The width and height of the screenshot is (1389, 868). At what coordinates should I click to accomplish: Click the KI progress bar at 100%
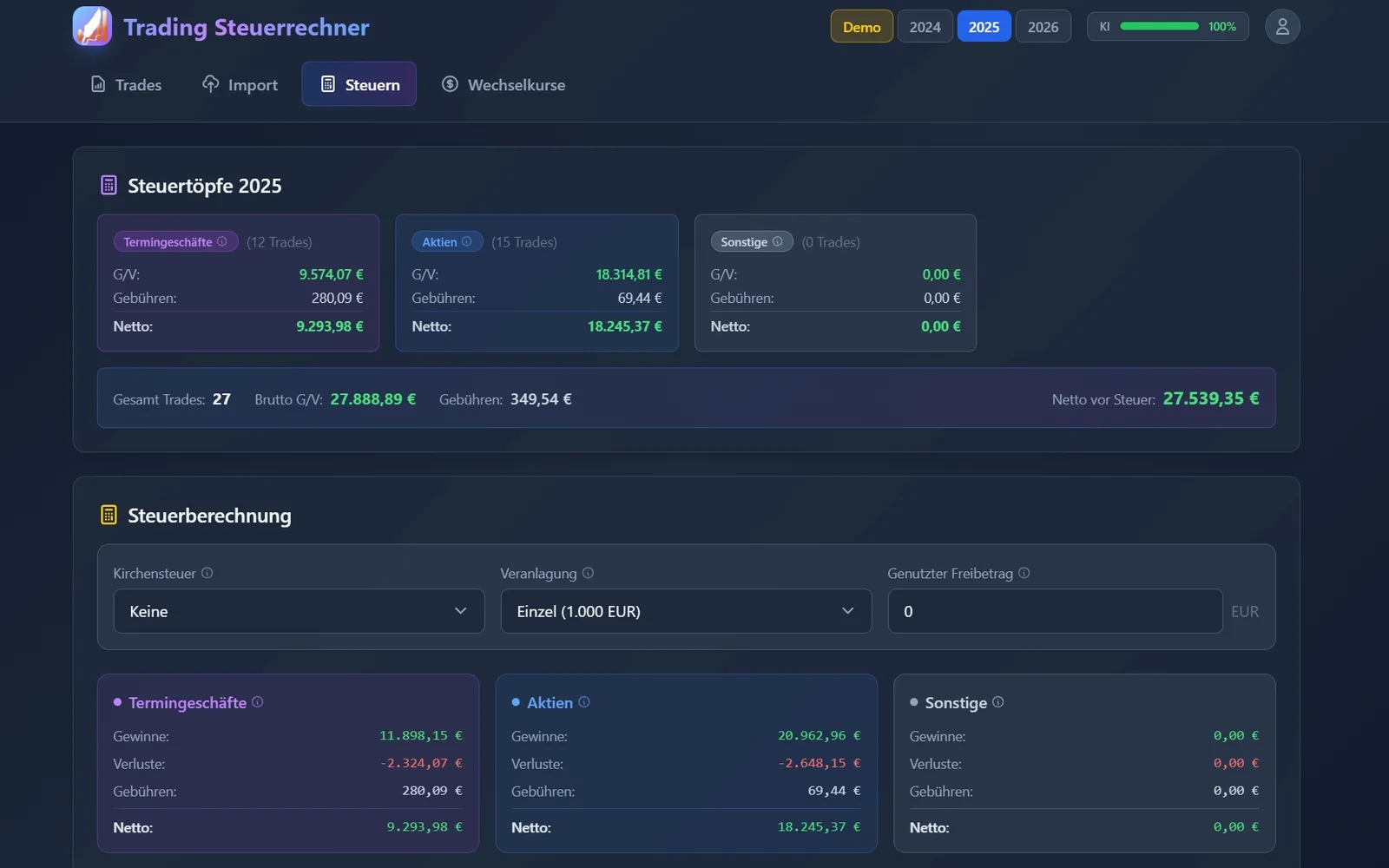tap(1160, 26)
